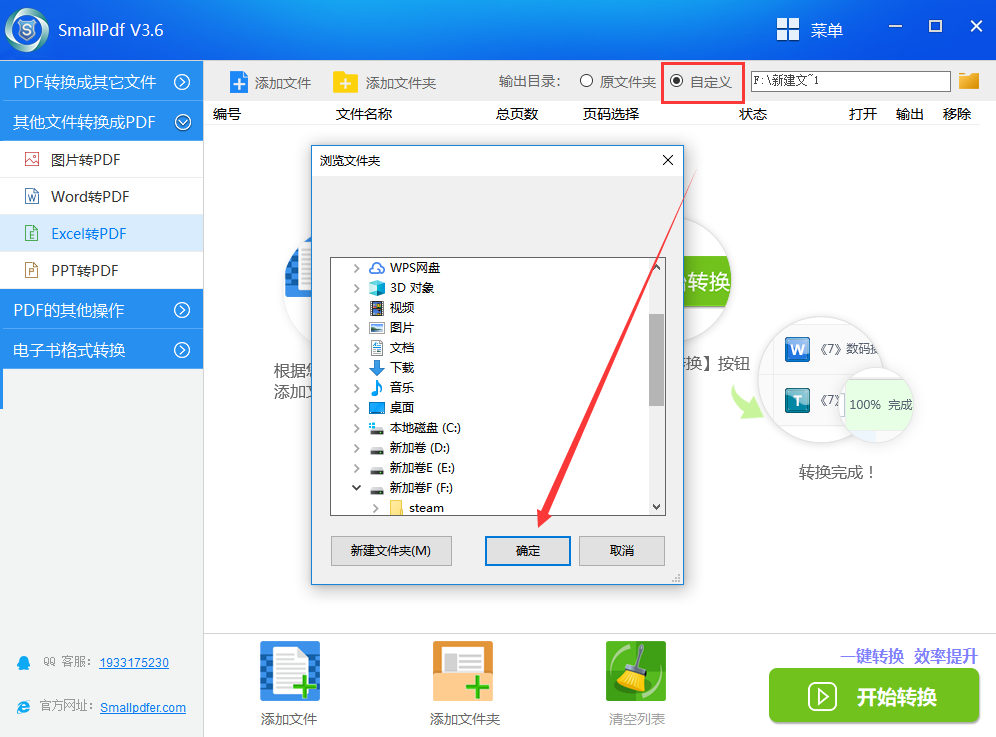Open Smallpdfer.com website link
The image size is (996, 737).
pyautogui.click(x=143, y=707)
